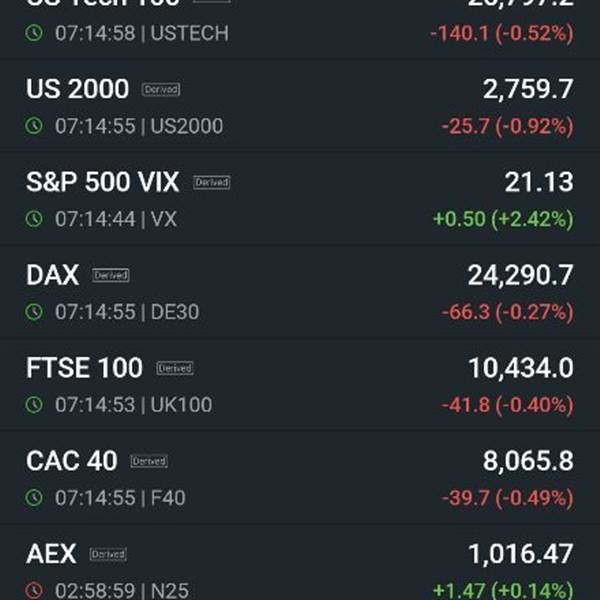Tap the Derived tag next to DAX

click(111, 275)
